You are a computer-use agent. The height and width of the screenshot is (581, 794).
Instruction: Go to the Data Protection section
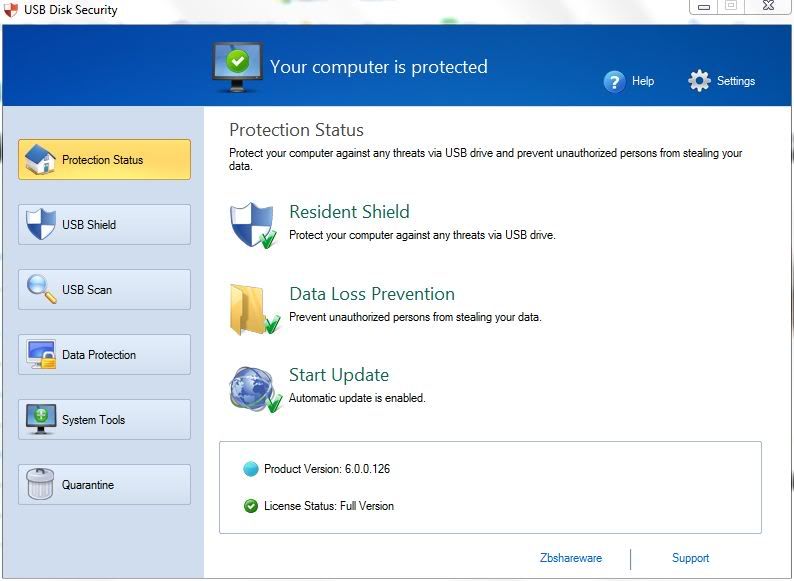(x=104, y=355)
